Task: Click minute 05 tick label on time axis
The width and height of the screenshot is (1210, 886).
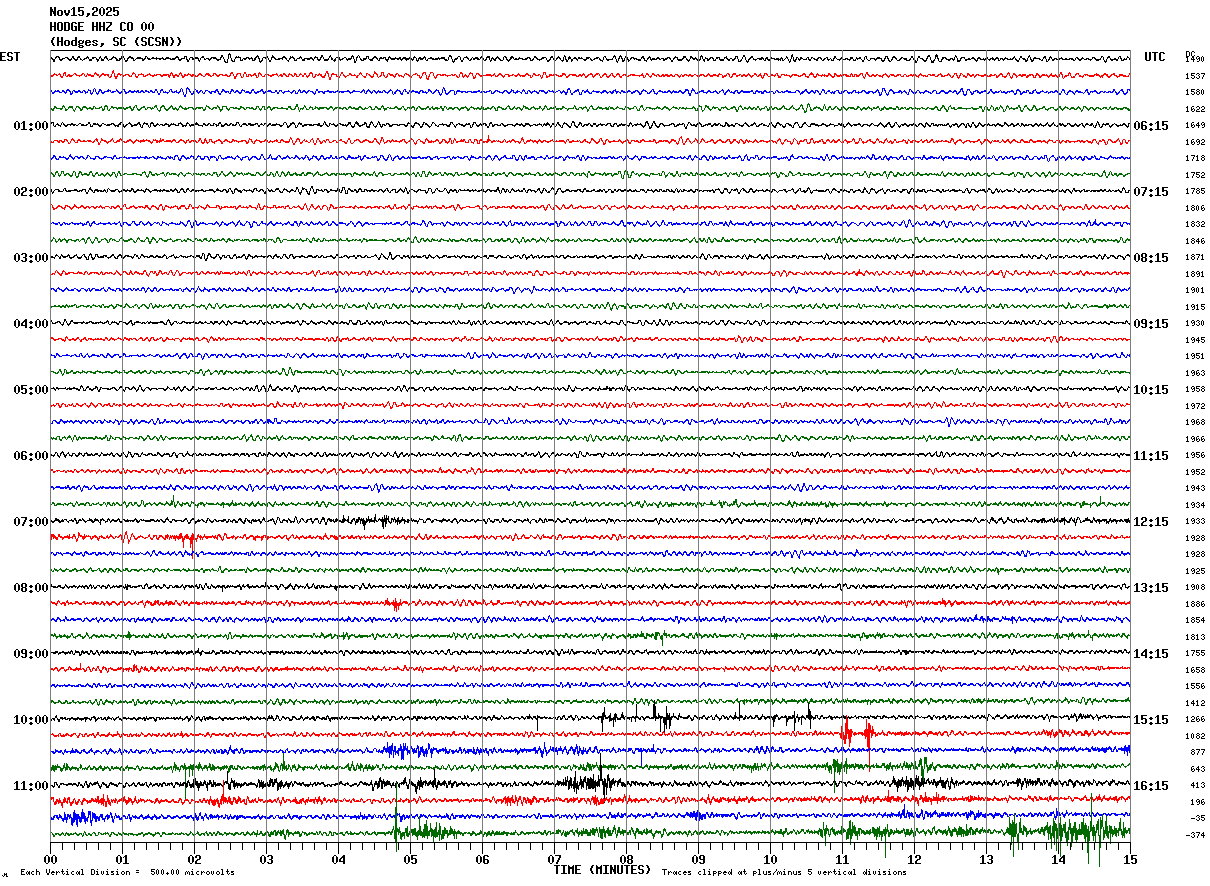Action: coord(410,859)
